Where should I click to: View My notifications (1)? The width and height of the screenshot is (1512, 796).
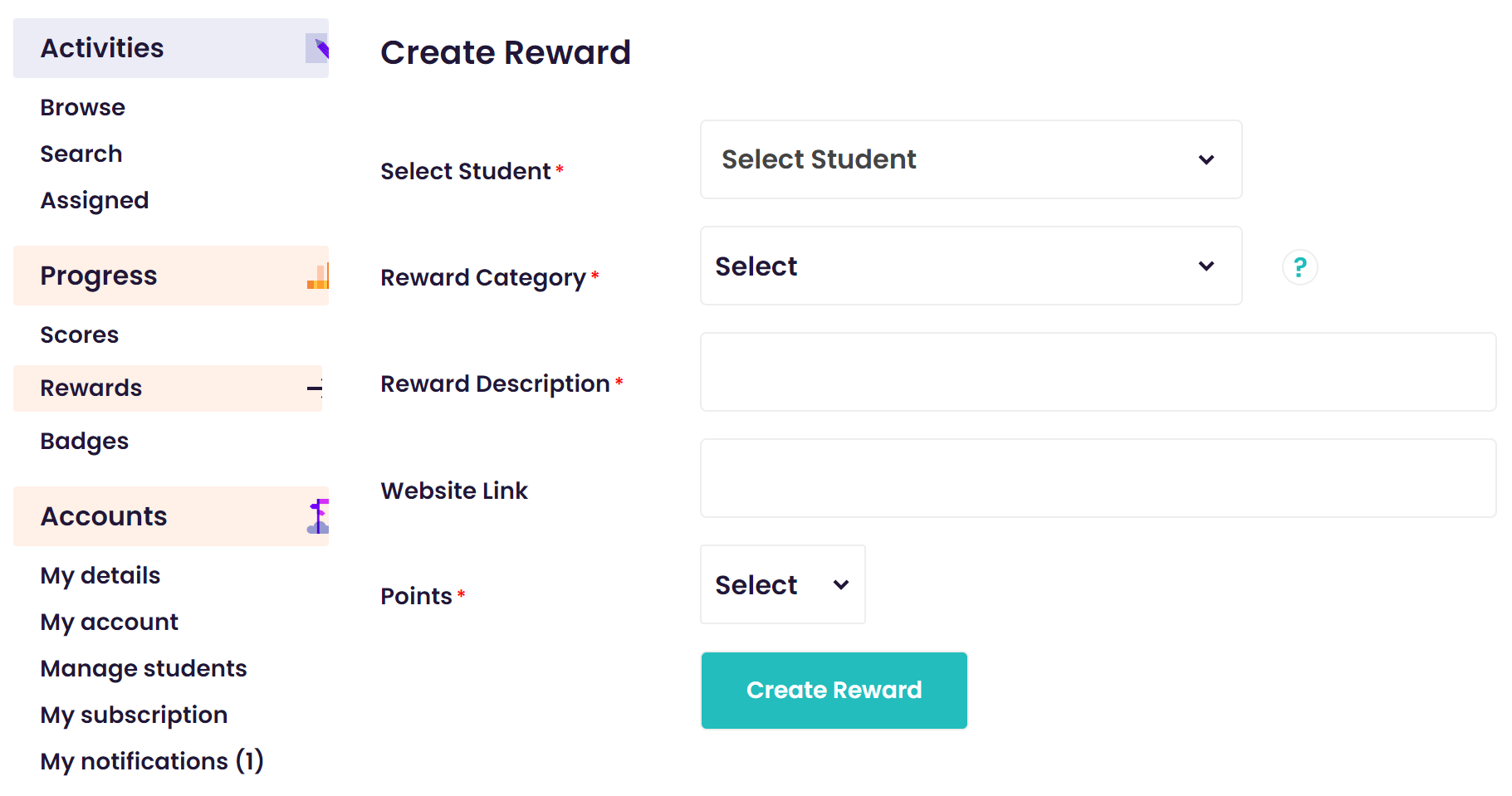click(x=152, y=762)
